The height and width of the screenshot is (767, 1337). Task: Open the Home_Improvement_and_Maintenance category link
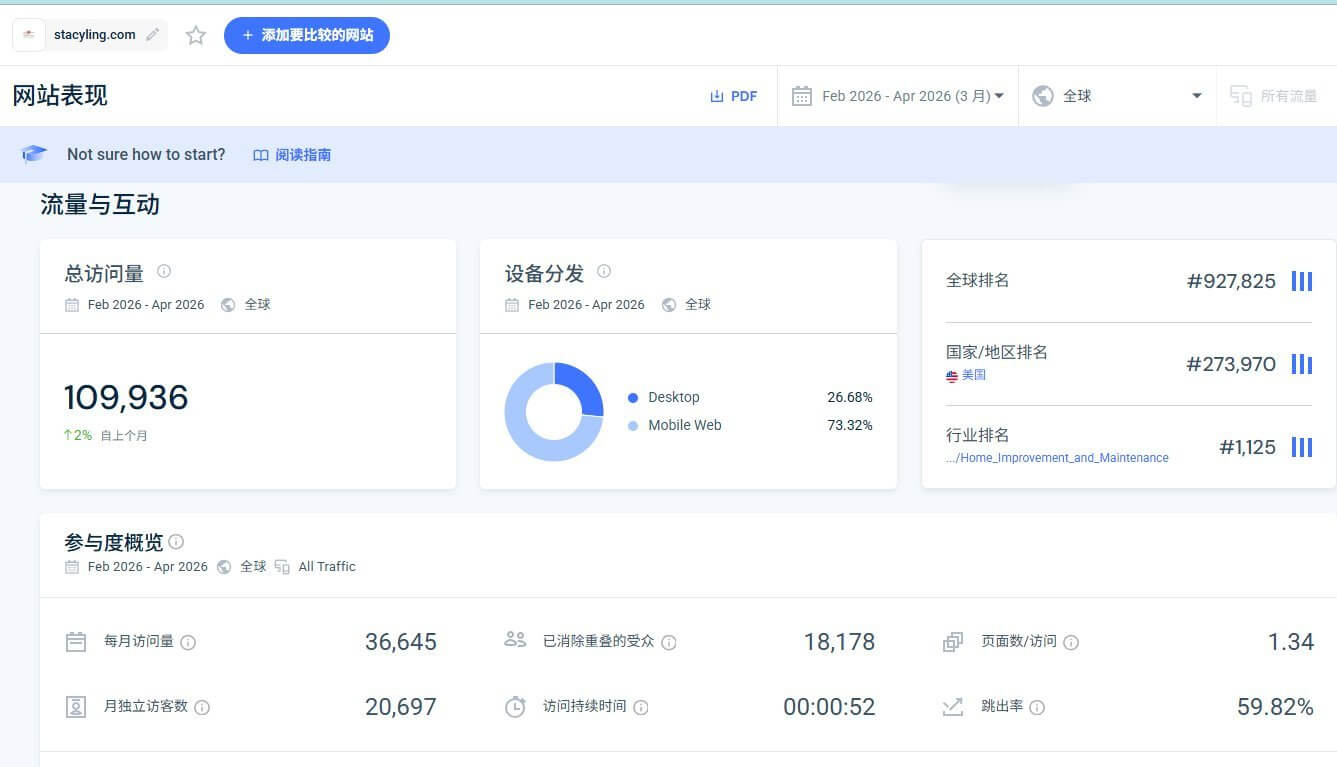tap(1057, 458)
